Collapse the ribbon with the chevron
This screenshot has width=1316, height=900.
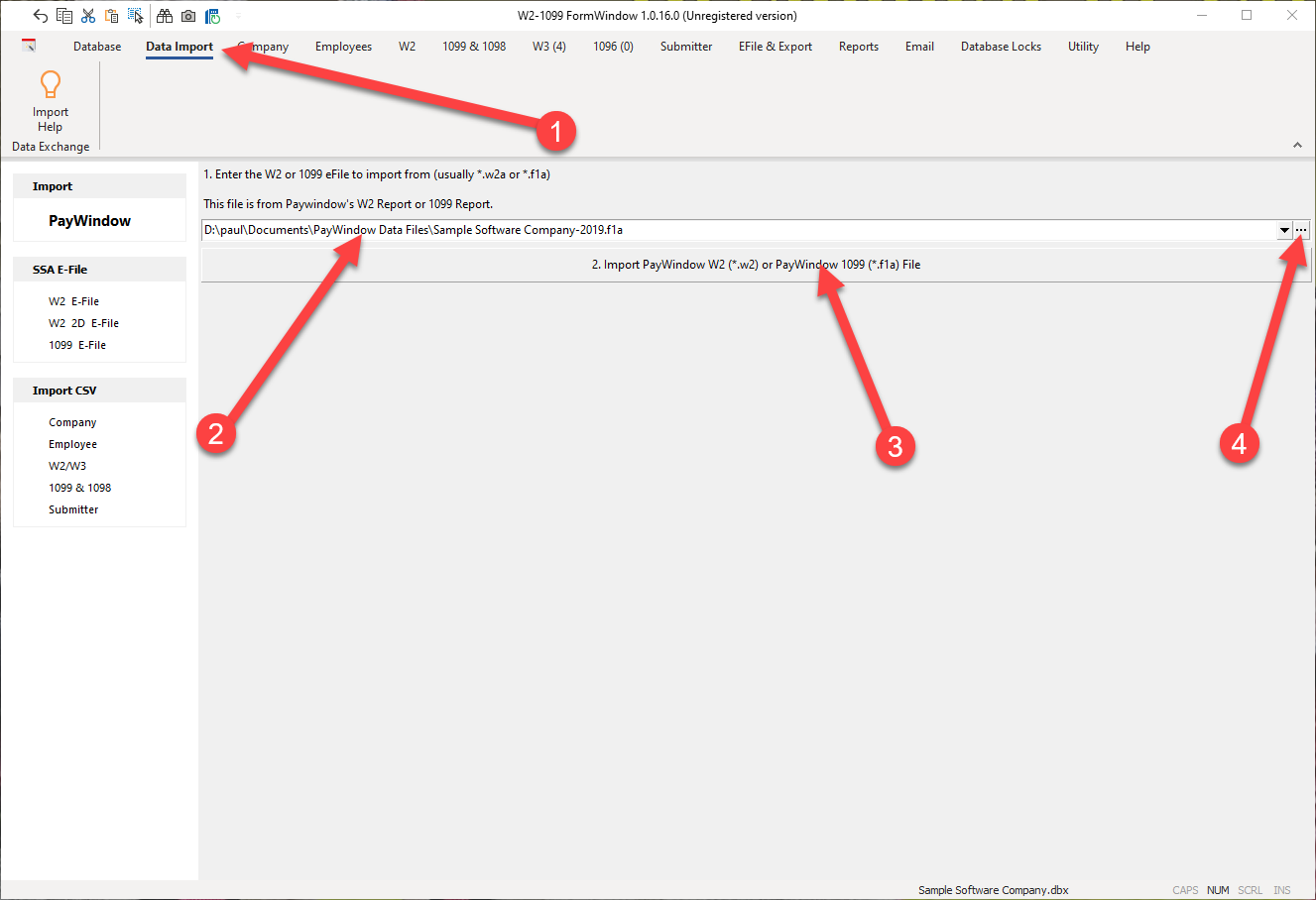click(x=1297, y=146)
